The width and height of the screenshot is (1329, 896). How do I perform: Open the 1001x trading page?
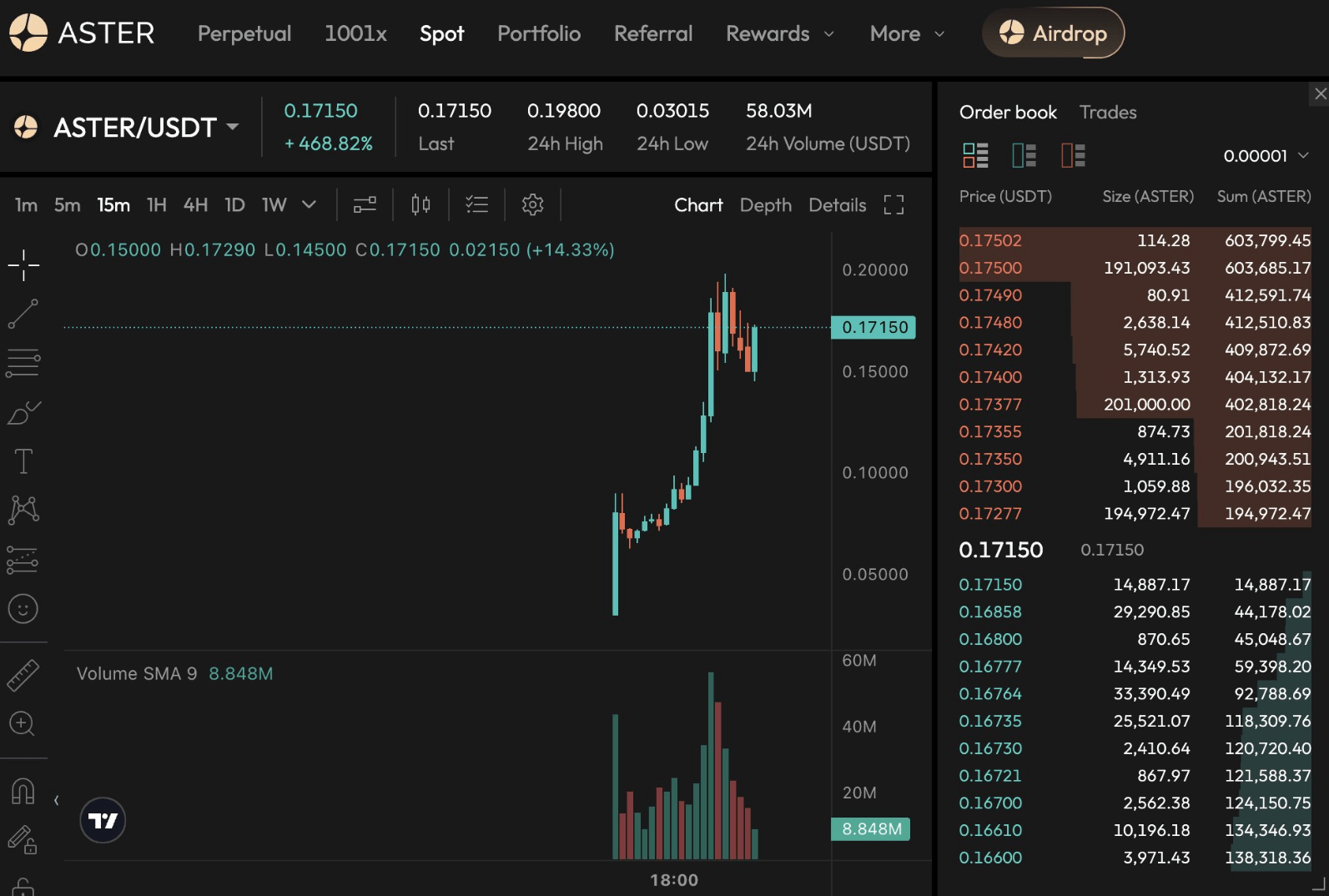[x=355, y=33]
